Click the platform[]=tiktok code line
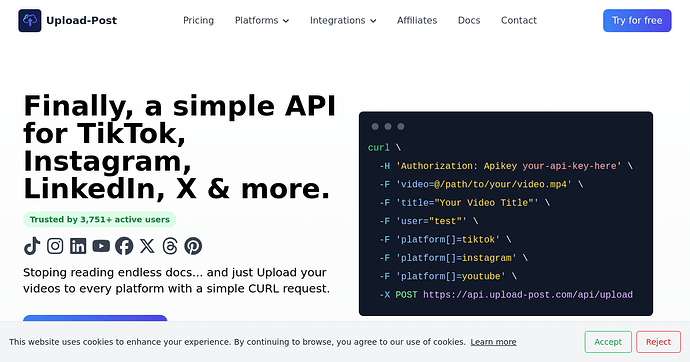The image size is (690, 362). (445, 240)
